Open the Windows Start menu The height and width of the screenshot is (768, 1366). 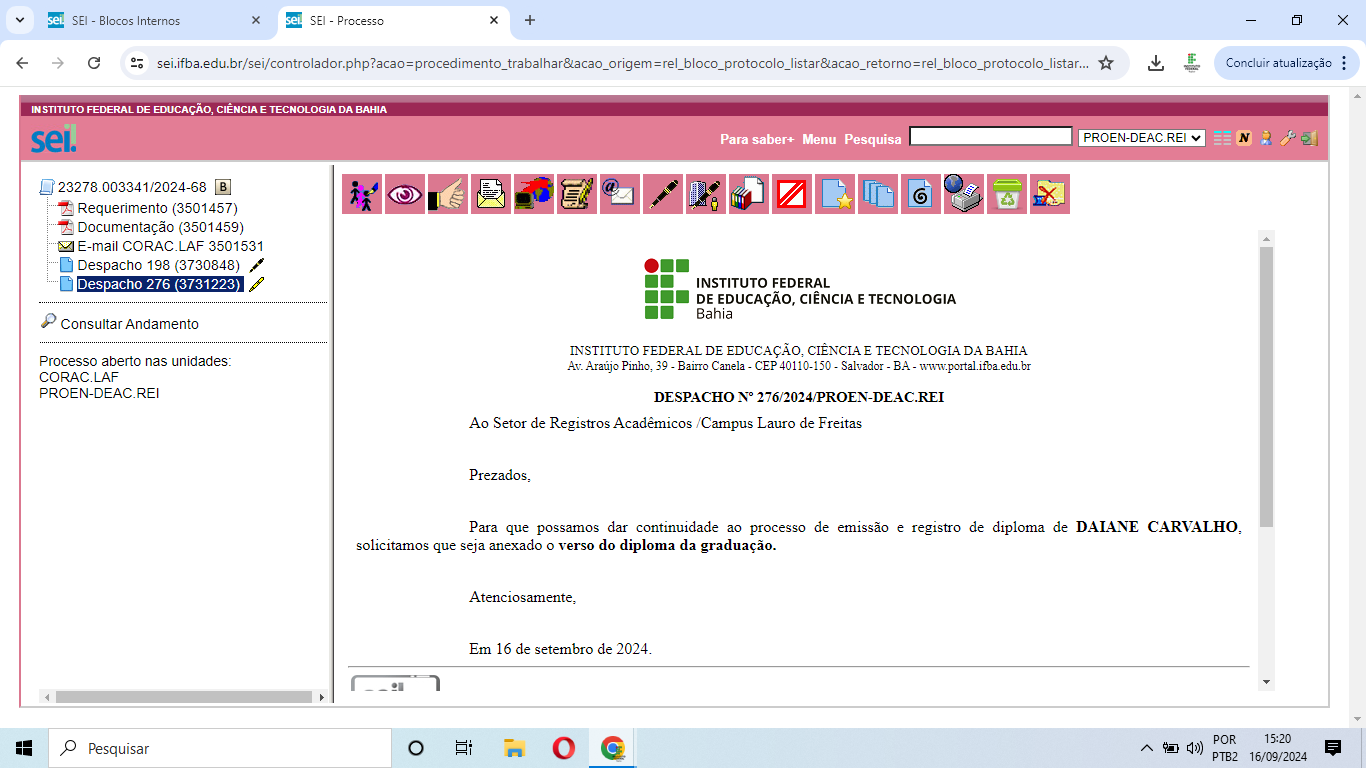24,748
